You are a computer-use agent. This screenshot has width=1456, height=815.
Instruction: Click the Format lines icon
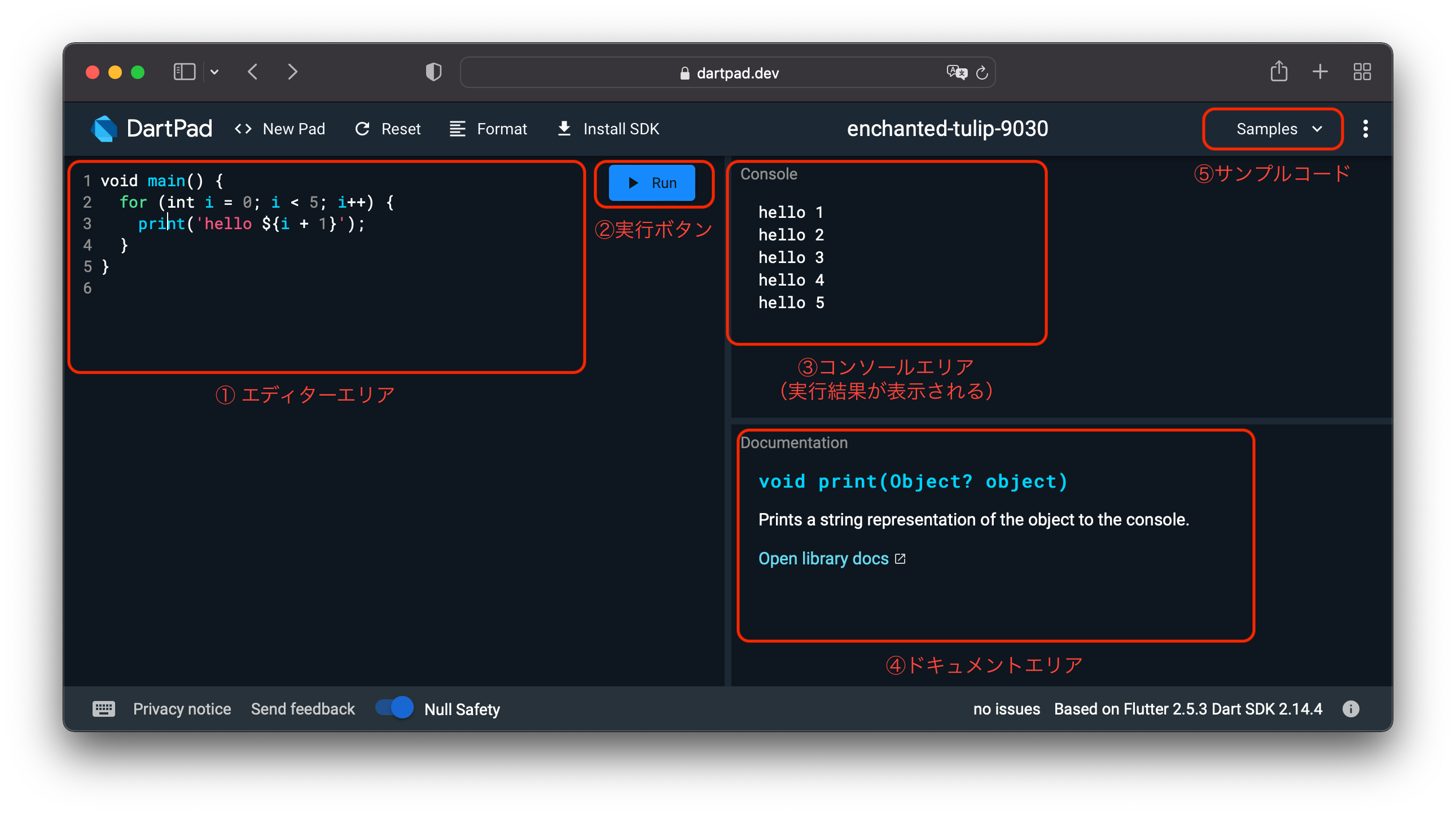point(457,129)
